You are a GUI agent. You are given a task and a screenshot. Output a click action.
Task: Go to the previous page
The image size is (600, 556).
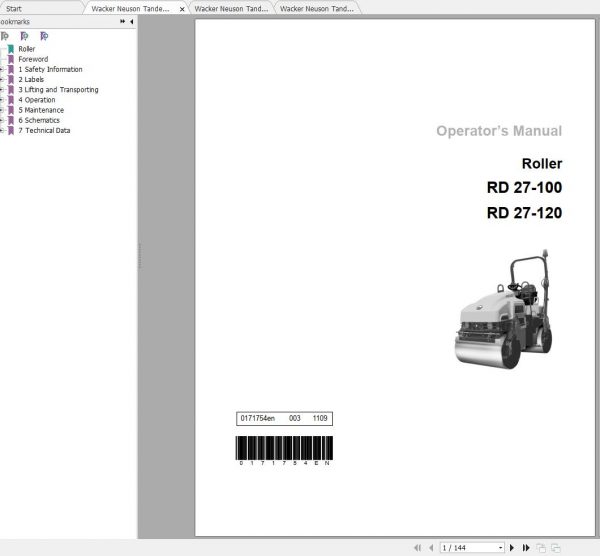431,548
